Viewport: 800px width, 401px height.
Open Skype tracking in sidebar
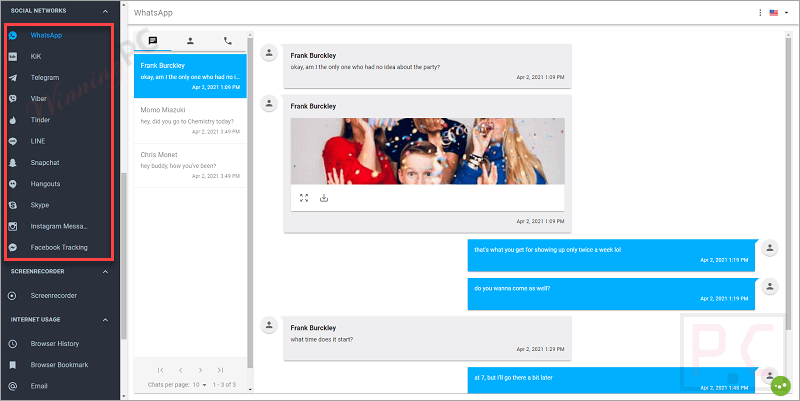[40, 204]
